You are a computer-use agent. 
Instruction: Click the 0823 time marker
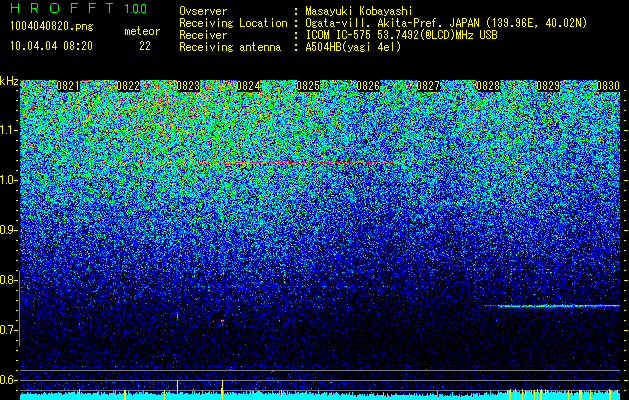pos(188,86)
